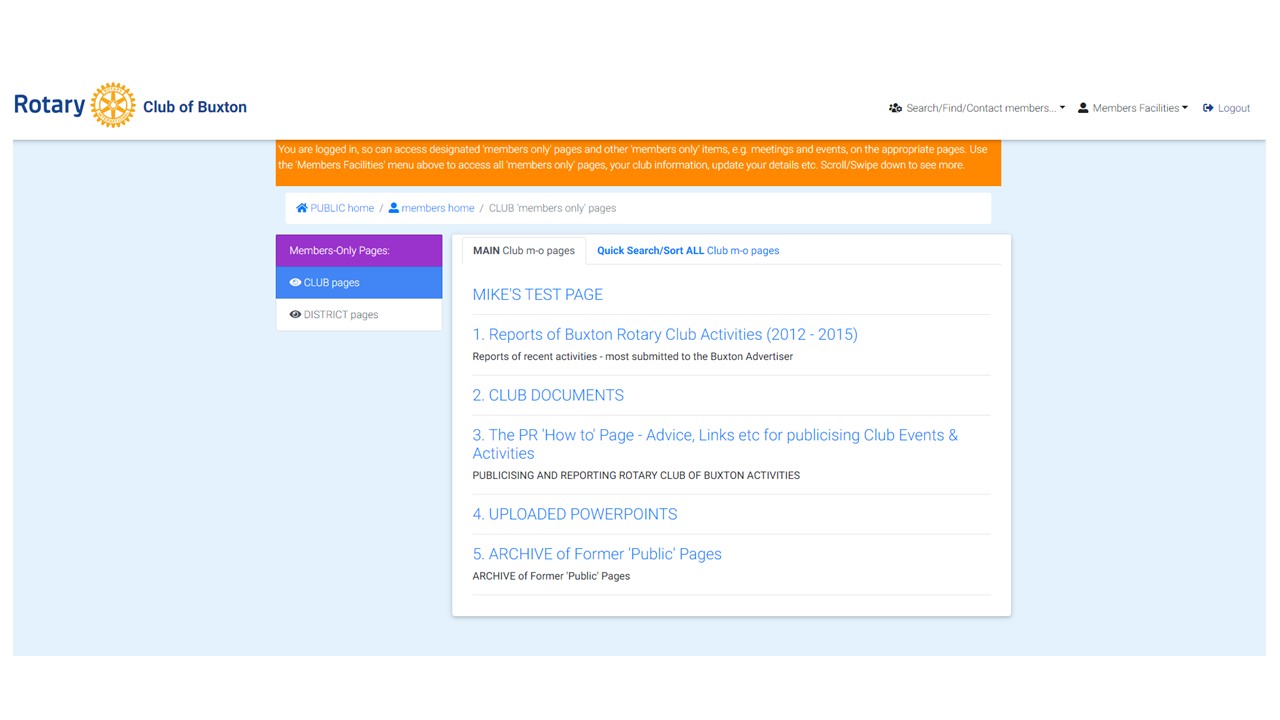Open the members home breadcrumb link

point(432,208)
